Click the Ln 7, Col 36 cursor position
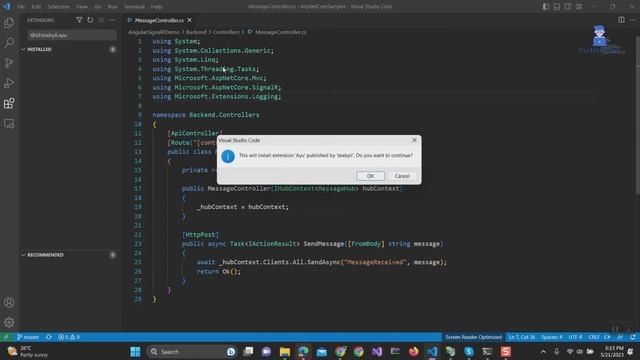Image resolution: width=640 pixels, height=360 pixels. (x=522, y=337)
